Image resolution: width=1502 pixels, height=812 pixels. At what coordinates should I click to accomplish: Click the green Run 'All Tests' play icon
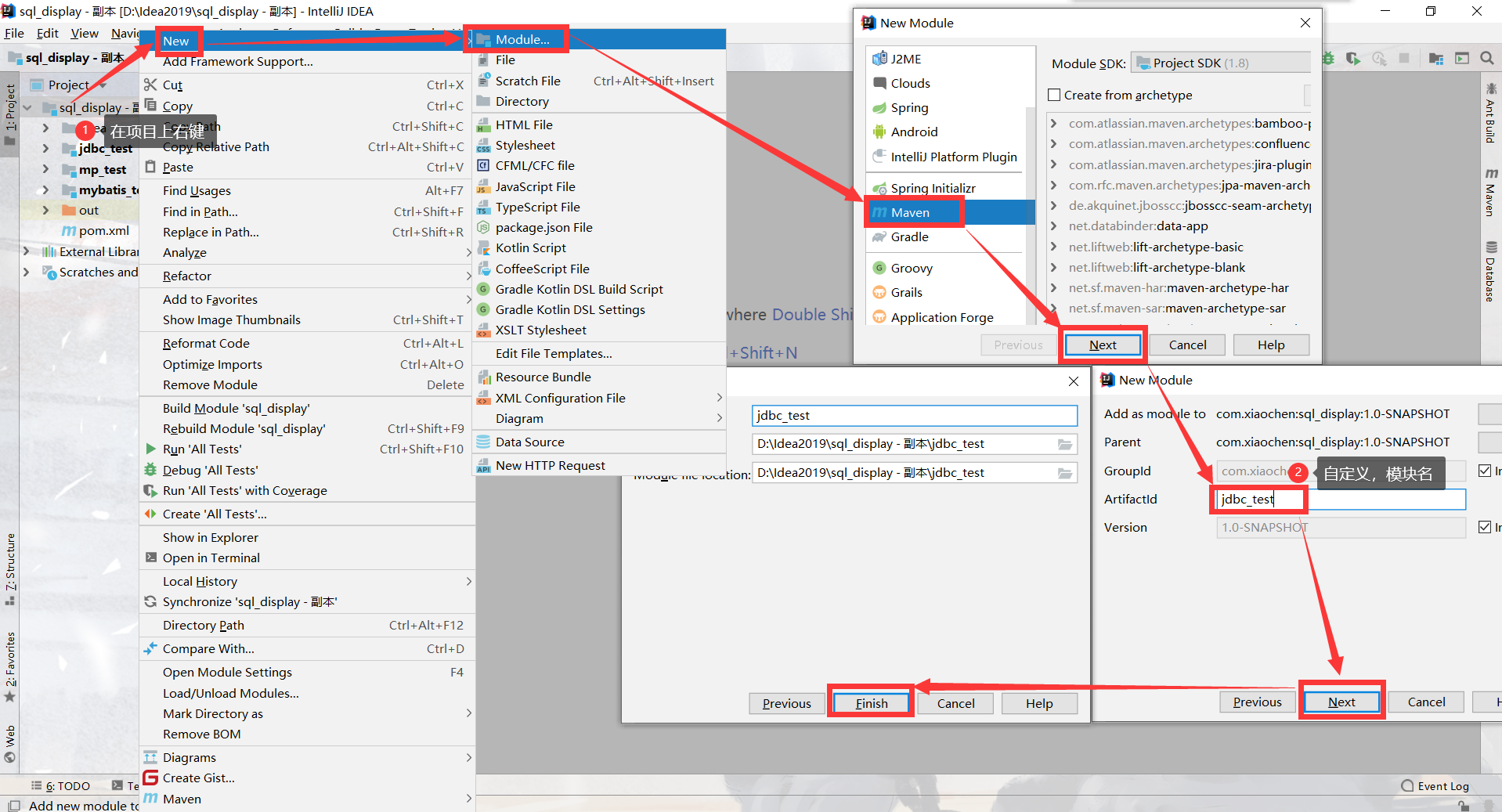(x=150, y=449)
